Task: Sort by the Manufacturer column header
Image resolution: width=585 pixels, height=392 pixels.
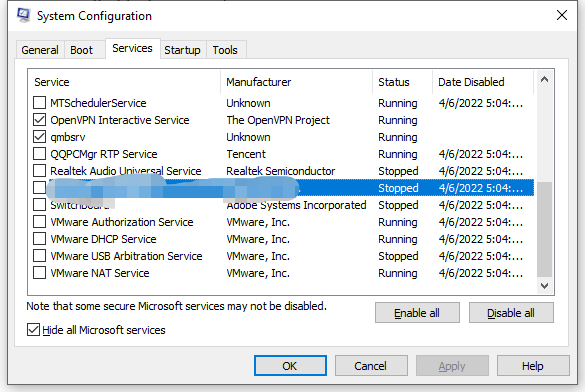Action: click(x=297, y=82)
